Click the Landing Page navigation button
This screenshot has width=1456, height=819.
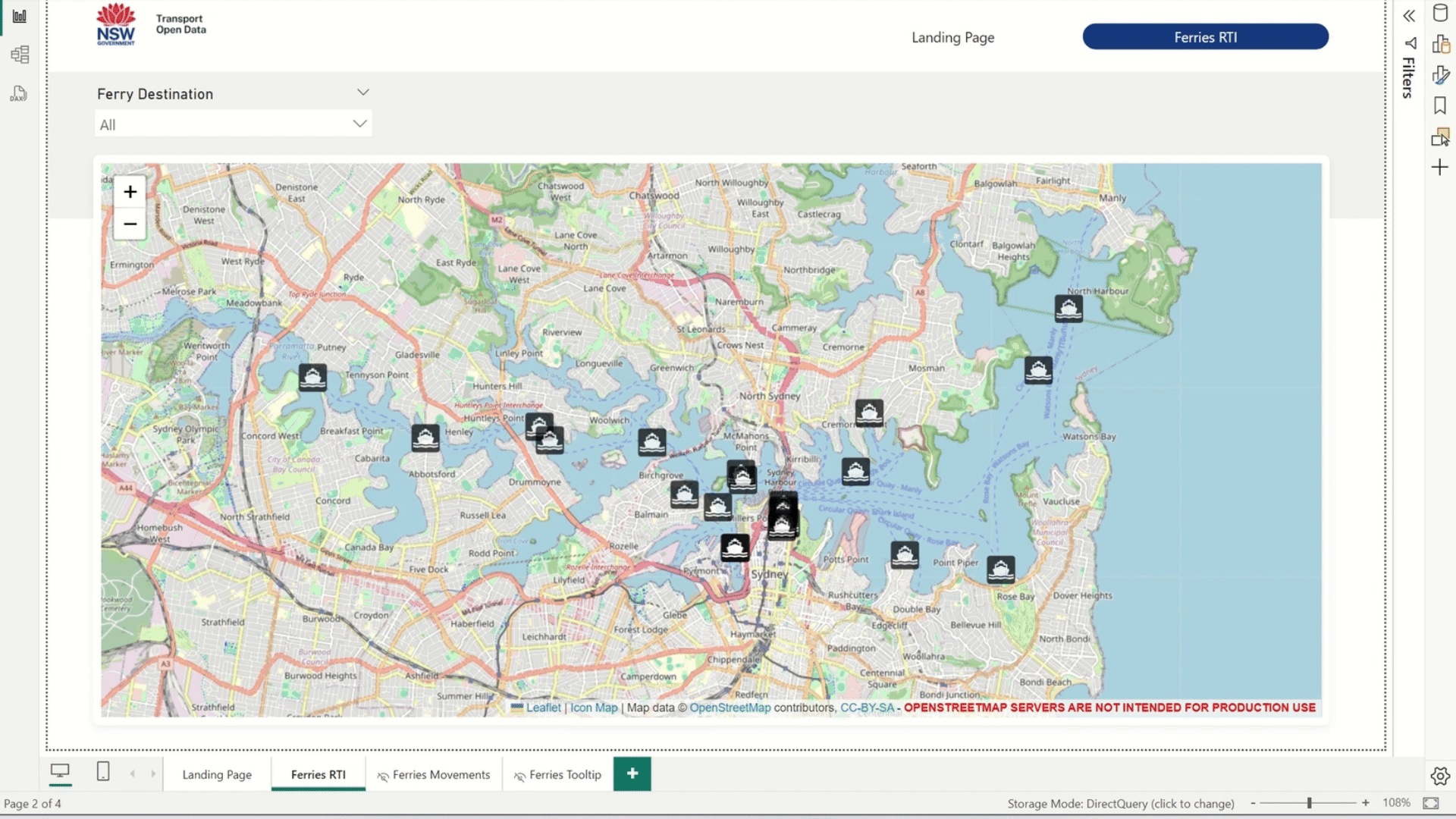tap(952, 37)
